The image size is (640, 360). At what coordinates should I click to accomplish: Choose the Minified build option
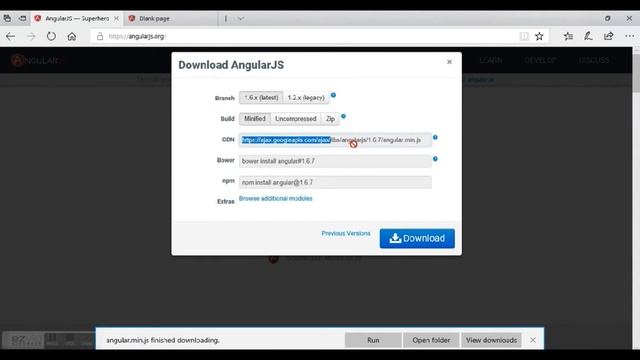pos(255,119)
